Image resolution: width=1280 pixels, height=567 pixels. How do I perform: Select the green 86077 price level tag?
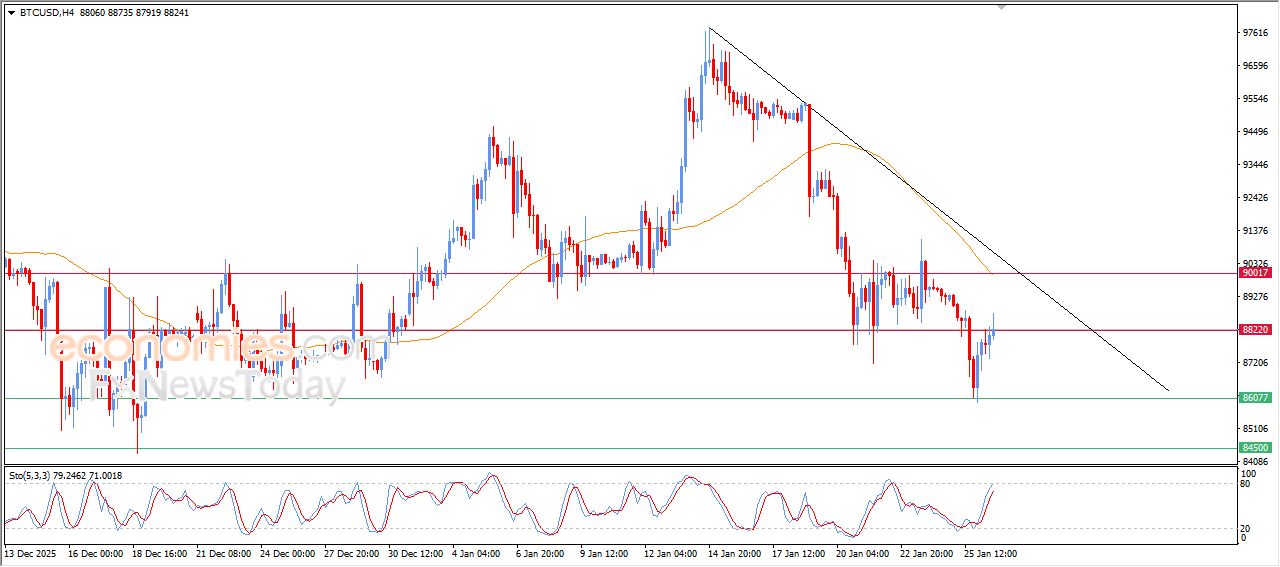point(1255,398)
